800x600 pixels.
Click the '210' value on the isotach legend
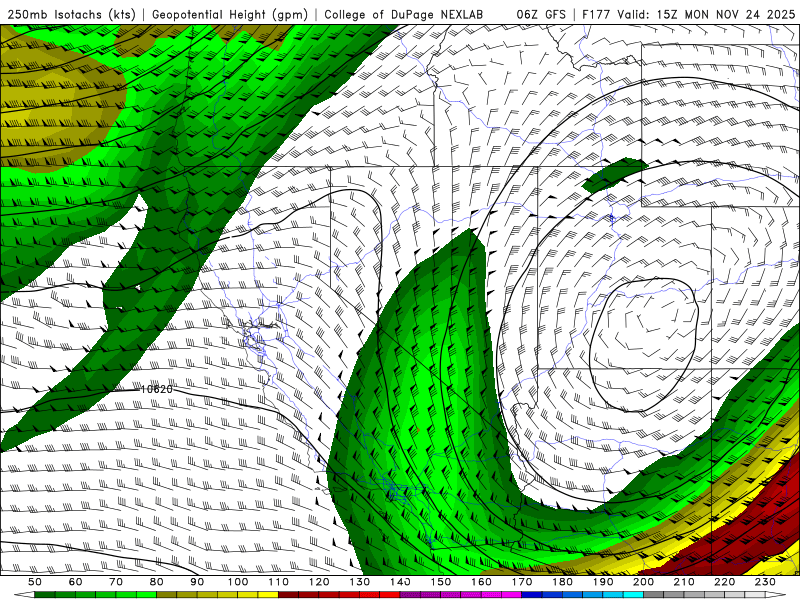coord(684,582)
